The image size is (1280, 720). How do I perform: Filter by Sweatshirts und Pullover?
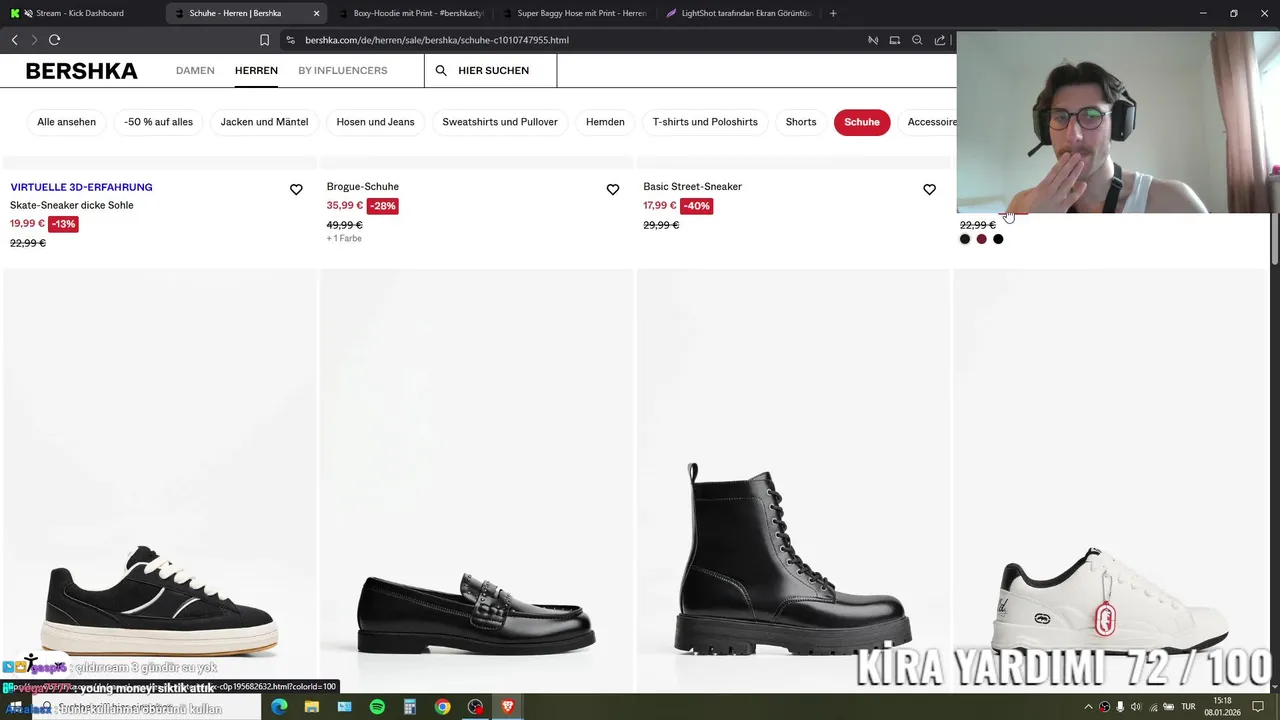tap(500, 122)
